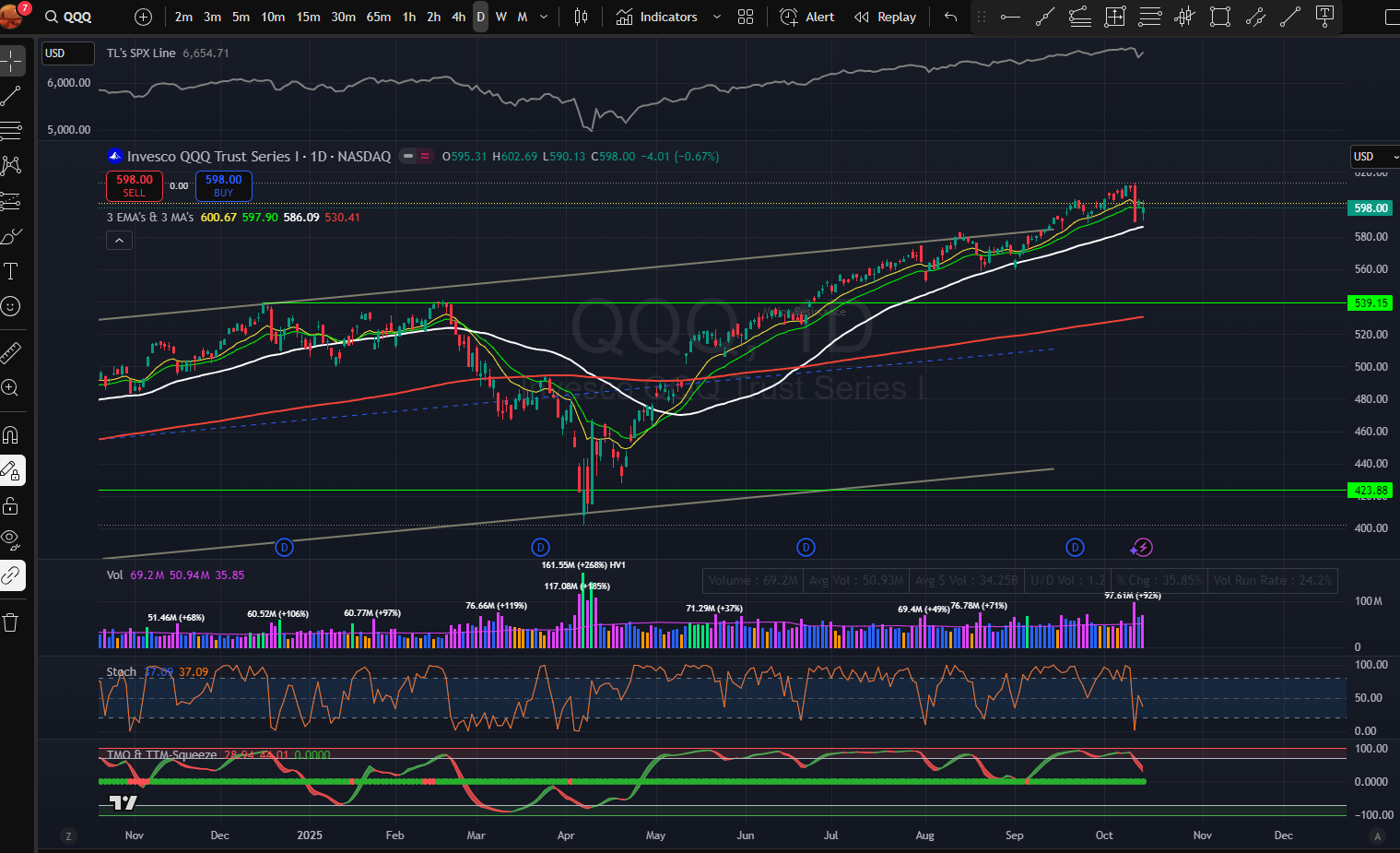Viewport: 1400px width, 853px height.
Task: Select the text callout favorite tool
Action: (x=1325, y=17)
